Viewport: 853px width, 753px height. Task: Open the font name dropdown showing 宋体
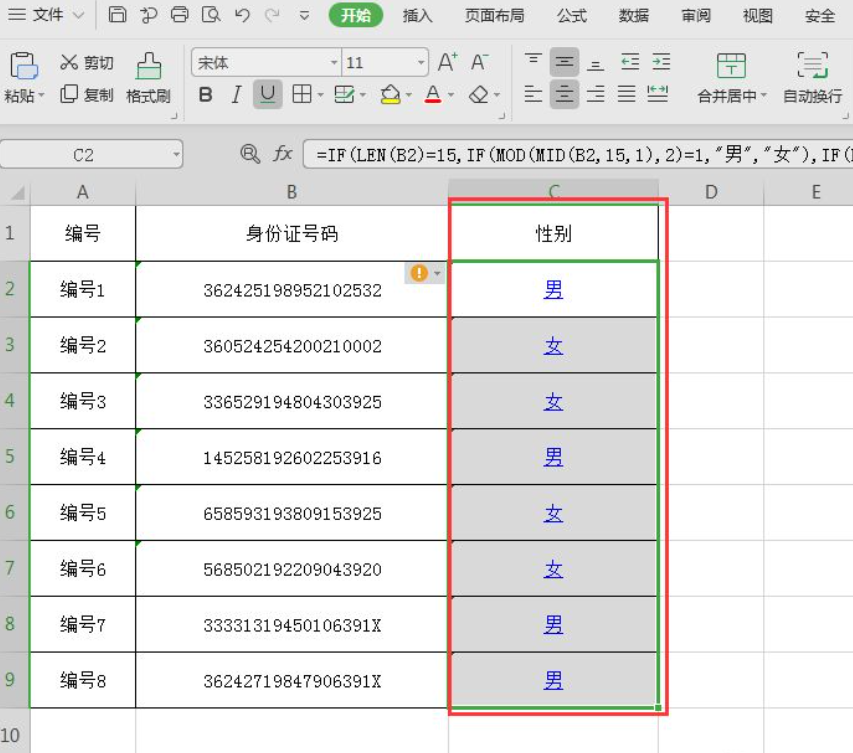click(x=335, y=62)
